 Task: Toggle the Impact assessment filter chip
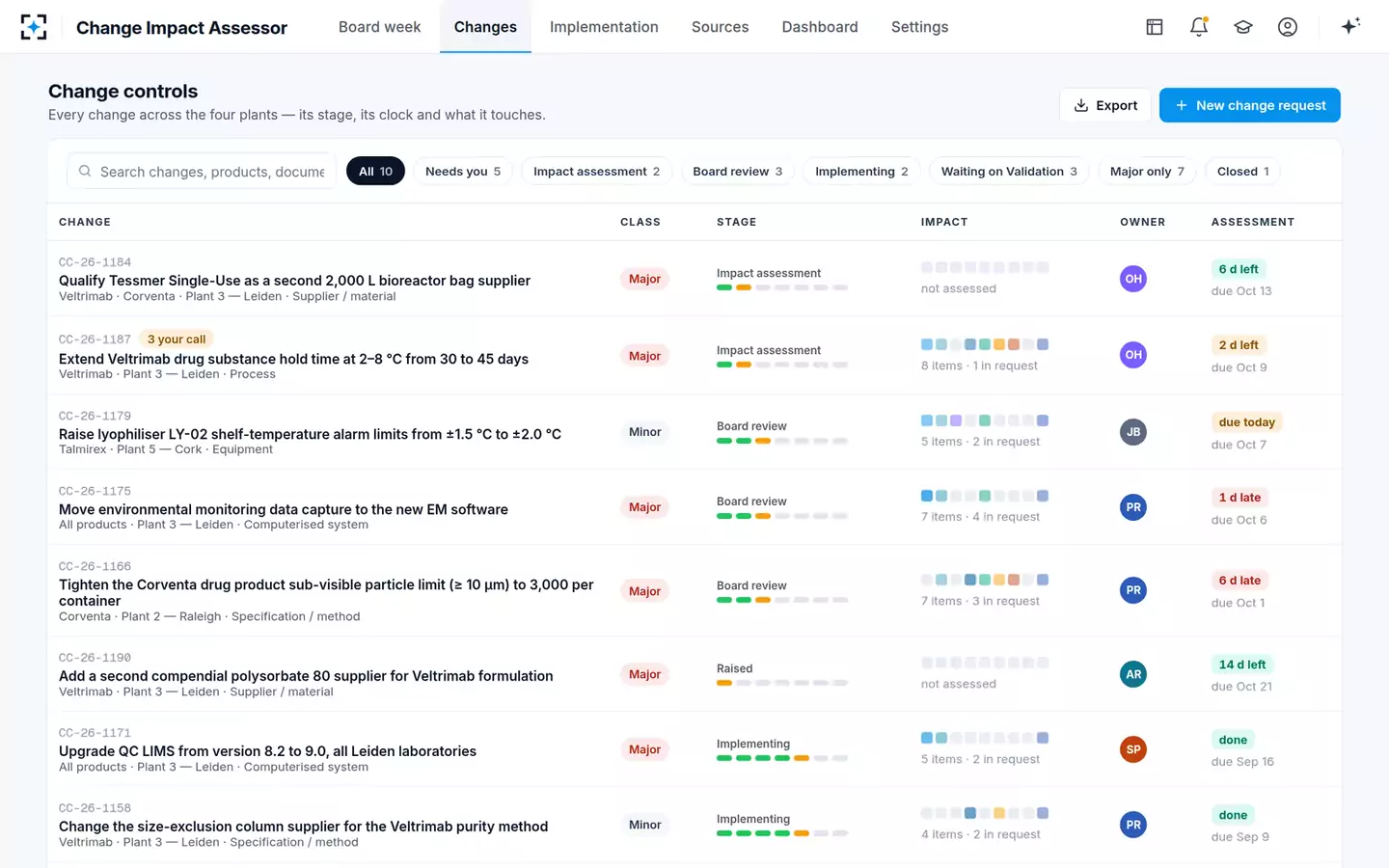[x=596, y=172]
